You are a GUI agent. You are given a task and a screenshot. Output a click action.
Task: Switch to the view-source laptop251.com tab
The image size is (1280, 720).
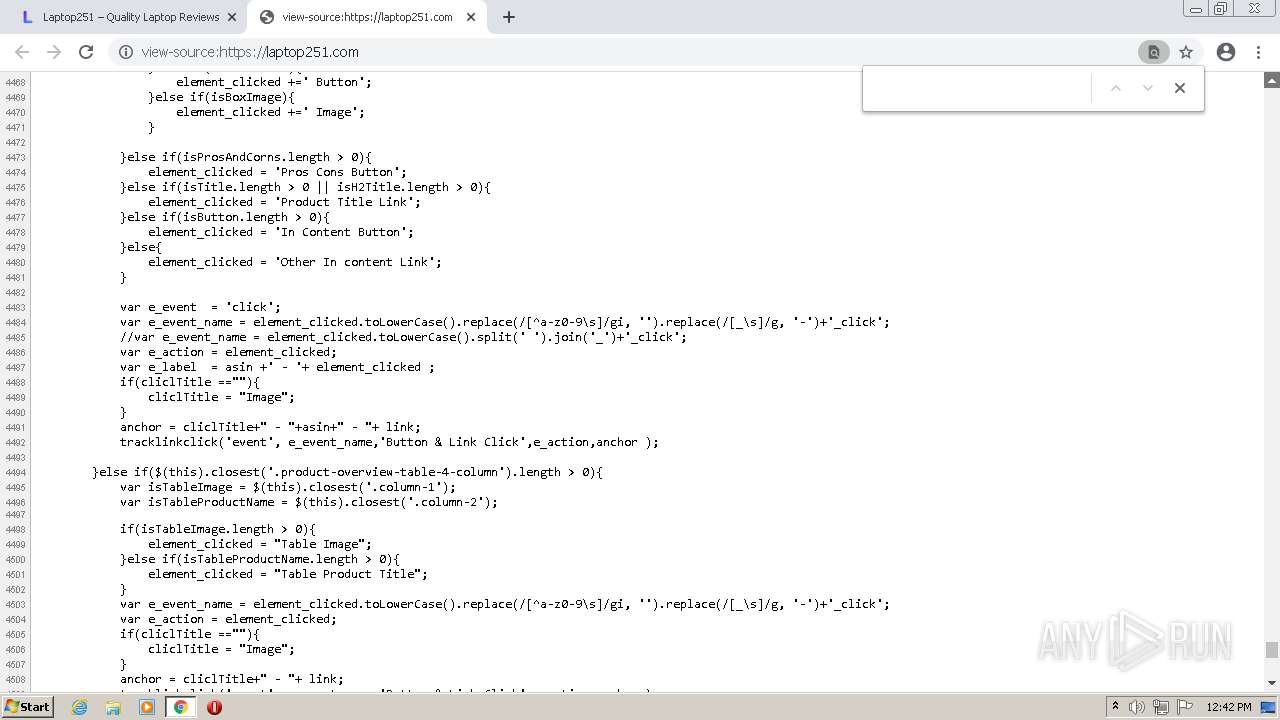[x=367, y=17]
